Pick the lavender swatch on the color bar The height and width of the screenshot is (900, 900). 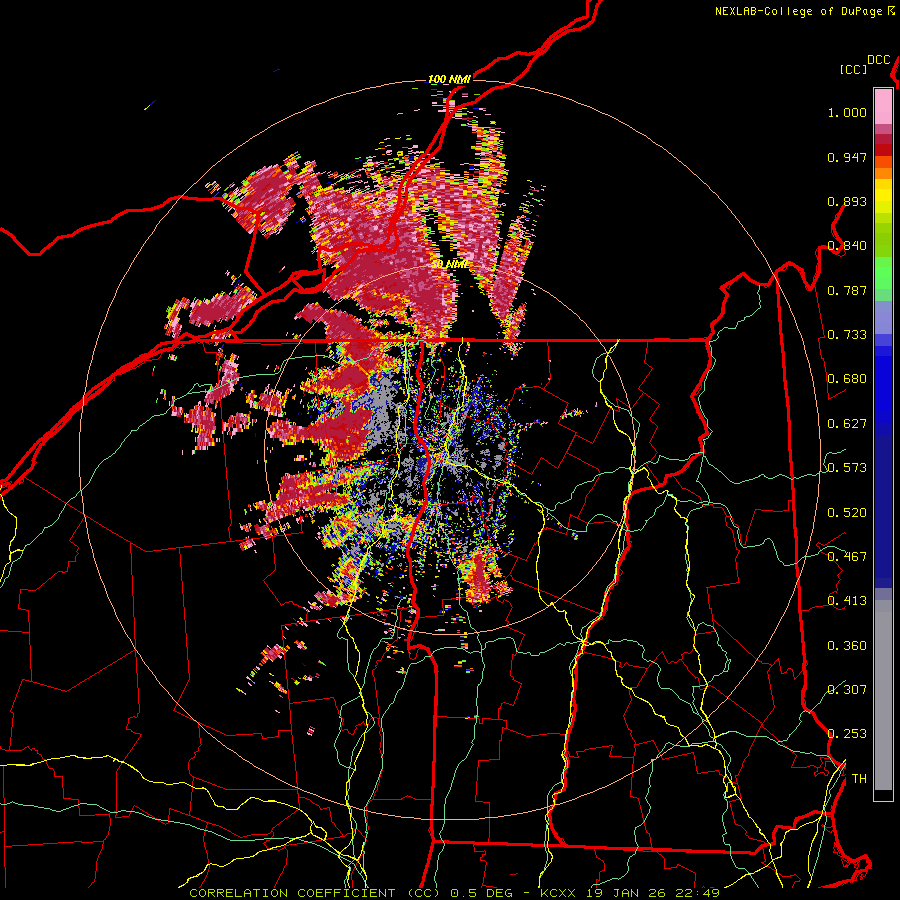(883, 317)
